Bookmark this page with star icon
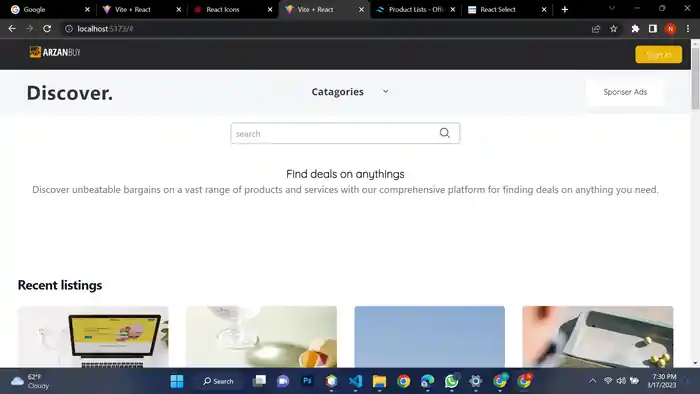The height and width of the screenshot is (394, 700). (x=614, y=29)
